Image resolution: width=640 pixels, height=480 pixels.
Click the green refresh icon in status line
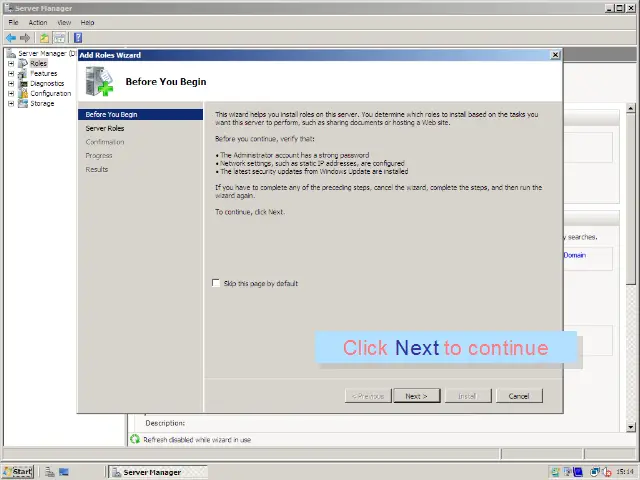coord(135,439)
